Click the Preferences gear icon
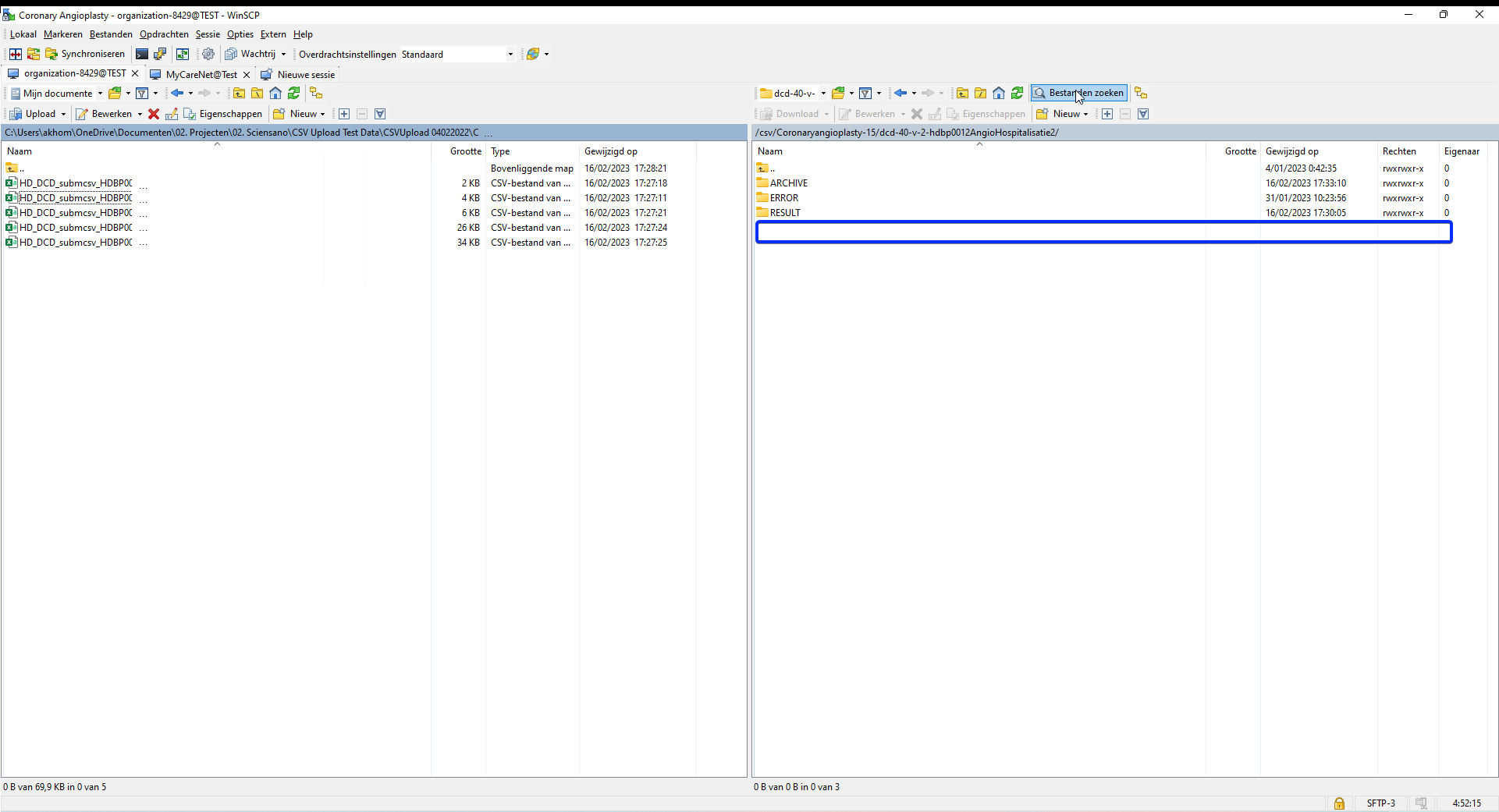This screenshot has width=1499, height=812. tap(208, 54)
